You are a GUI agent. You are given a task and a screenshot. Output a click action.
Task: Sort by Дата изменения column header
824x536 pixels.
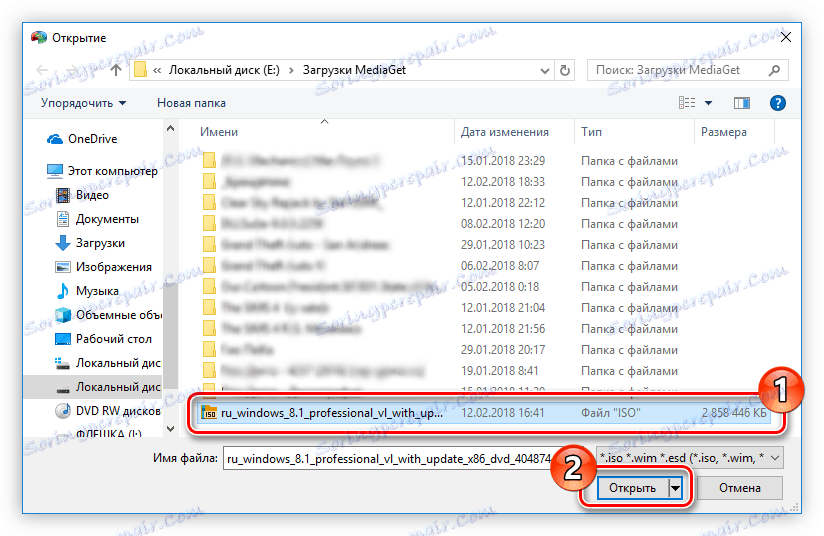(x=504, y=132)
